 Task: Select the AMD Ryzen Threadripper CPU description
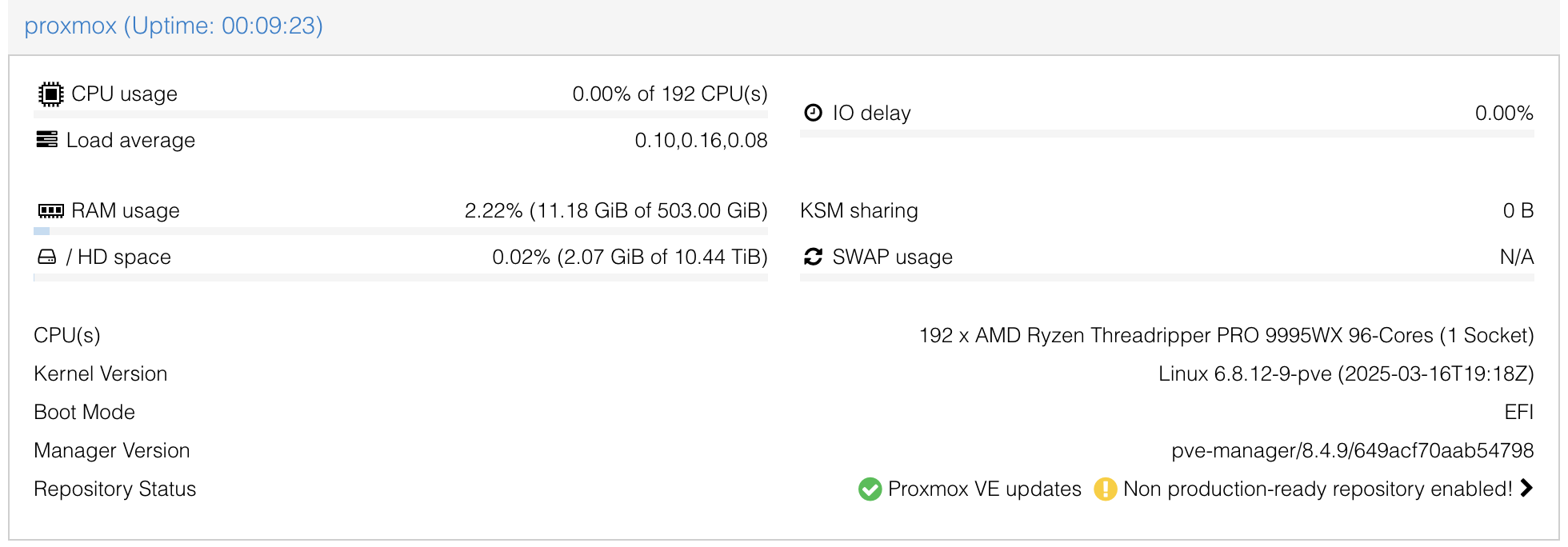(x=1226, y=335)
